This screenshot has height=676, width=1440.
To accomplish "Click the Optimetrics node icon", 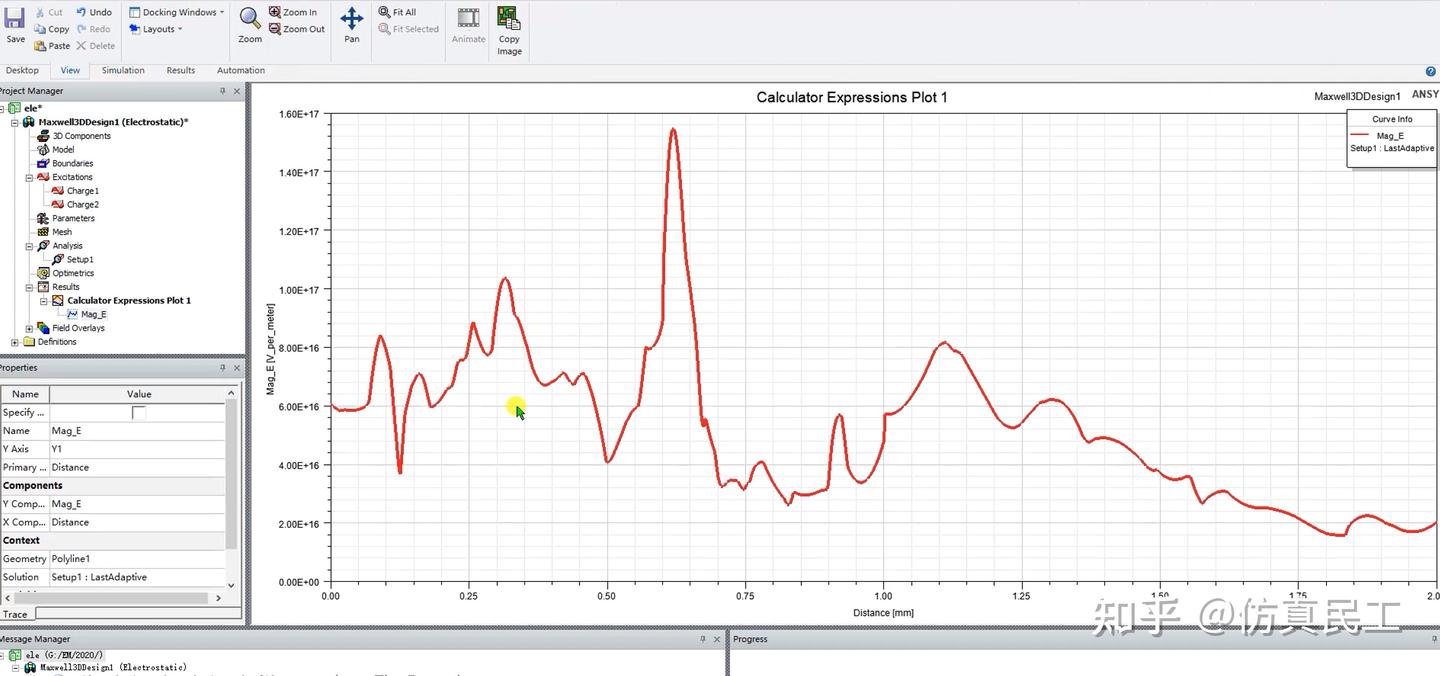I will pyautogui.click(x=43, y=273).
